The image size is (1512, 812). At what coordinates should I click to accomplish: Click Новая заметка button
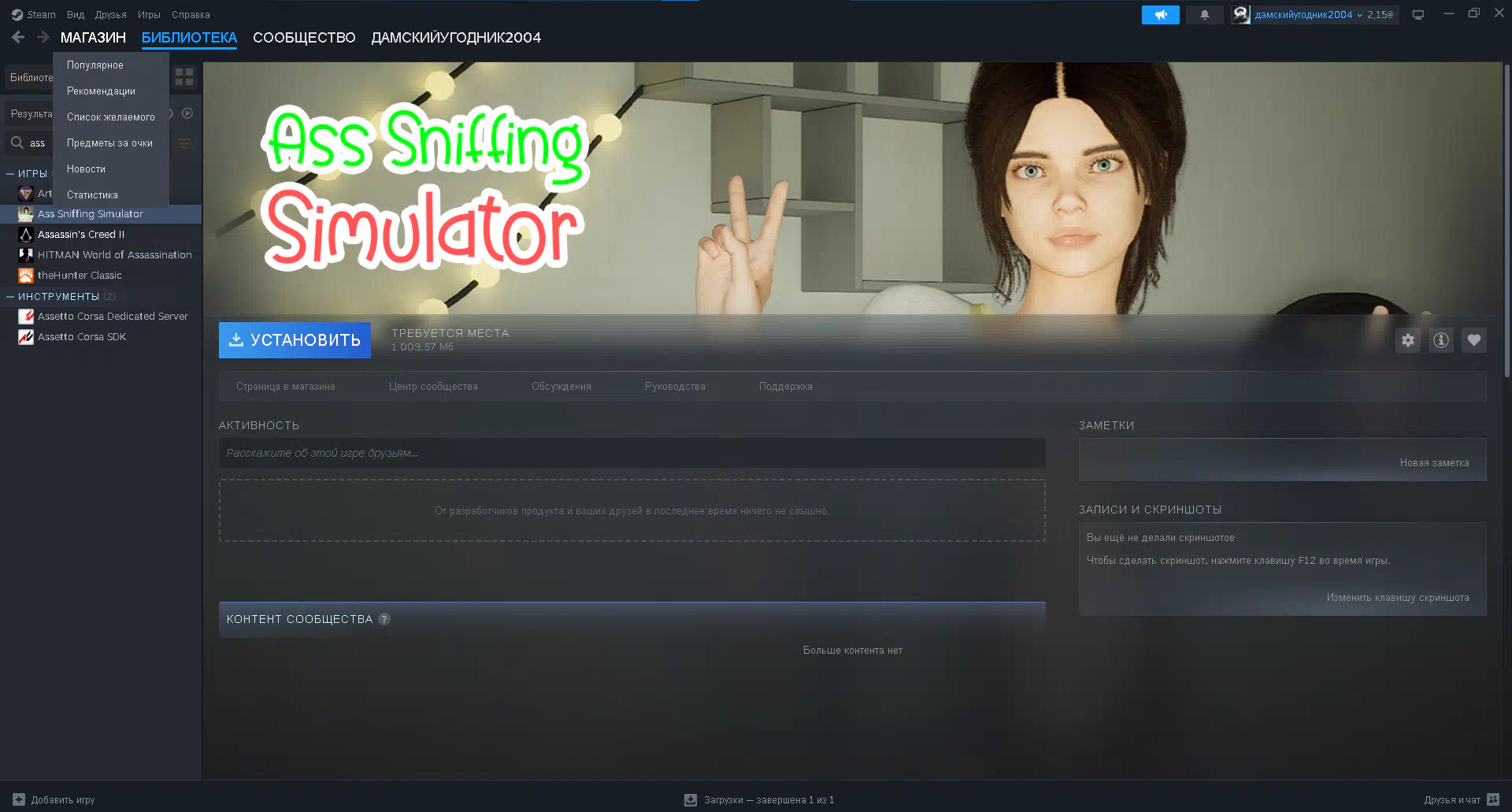point(1435,462)
